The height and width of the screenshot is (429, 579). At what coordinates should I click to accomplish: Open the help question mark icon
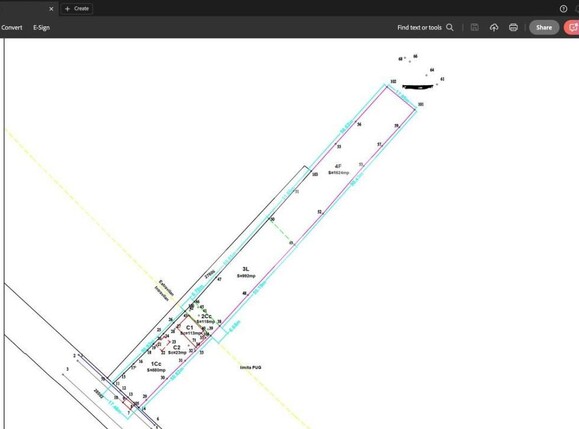pos(563,8)
